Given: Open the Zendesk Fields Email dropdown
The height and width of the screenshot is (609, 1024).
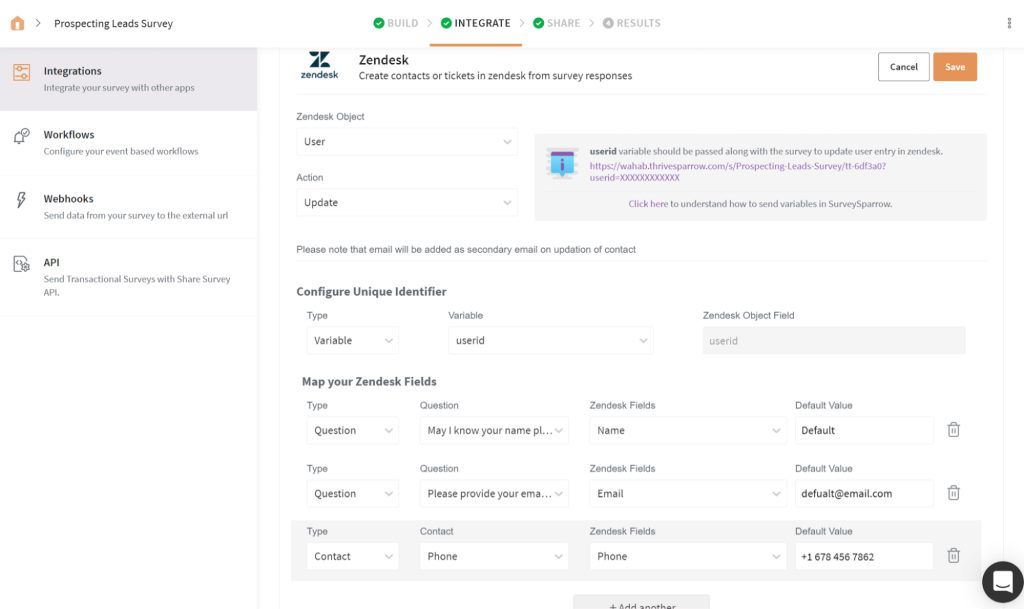Looking at the screenshot, I should (x=688, y=494).
